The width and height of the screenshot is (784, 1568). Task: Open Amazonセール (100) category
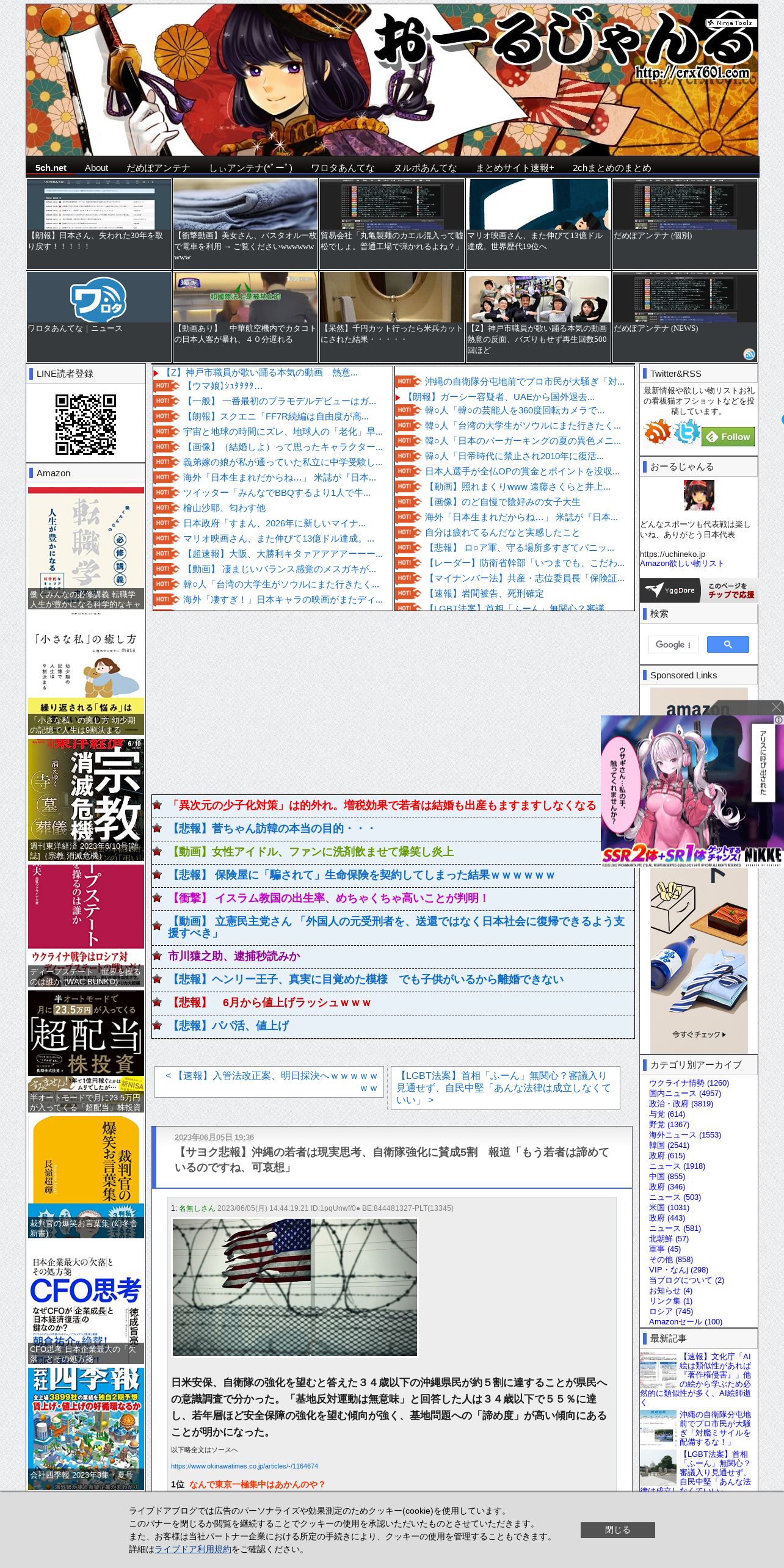686,1322
